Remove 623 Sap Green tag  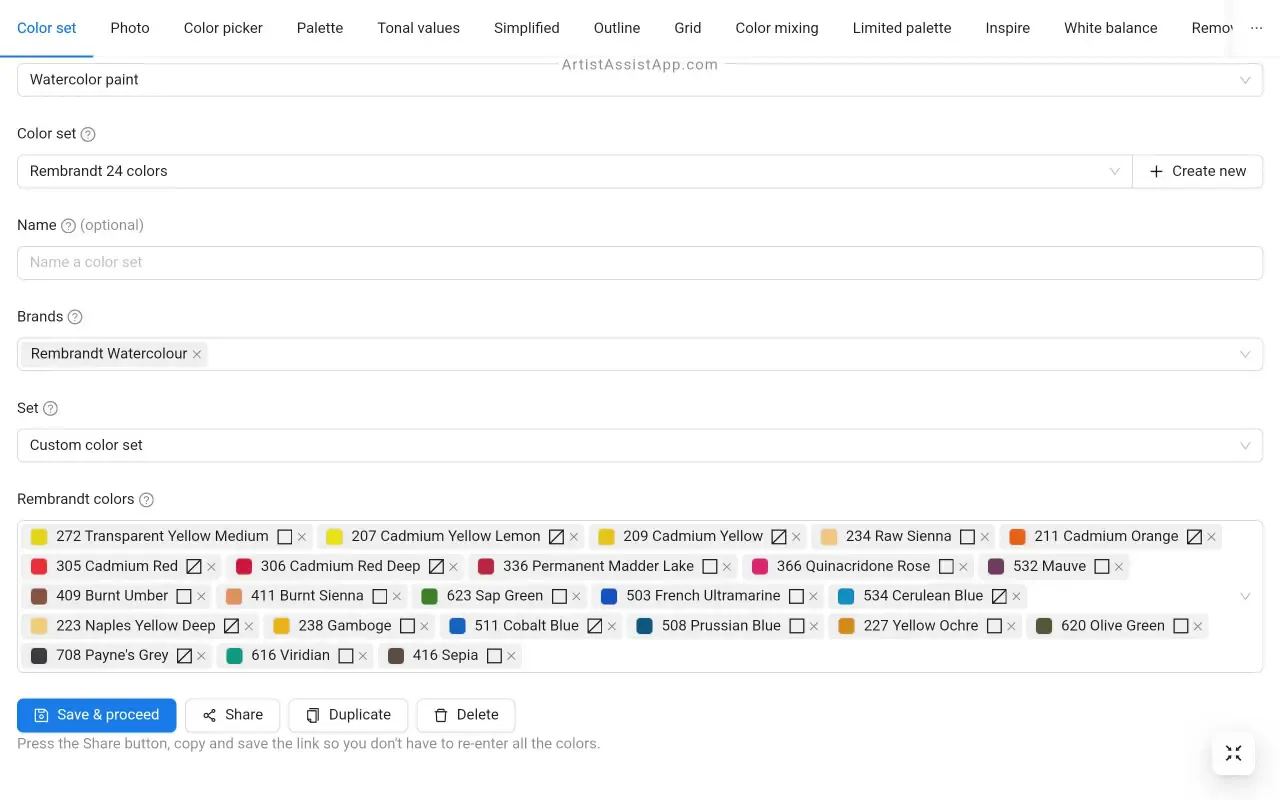pos(576,597)
